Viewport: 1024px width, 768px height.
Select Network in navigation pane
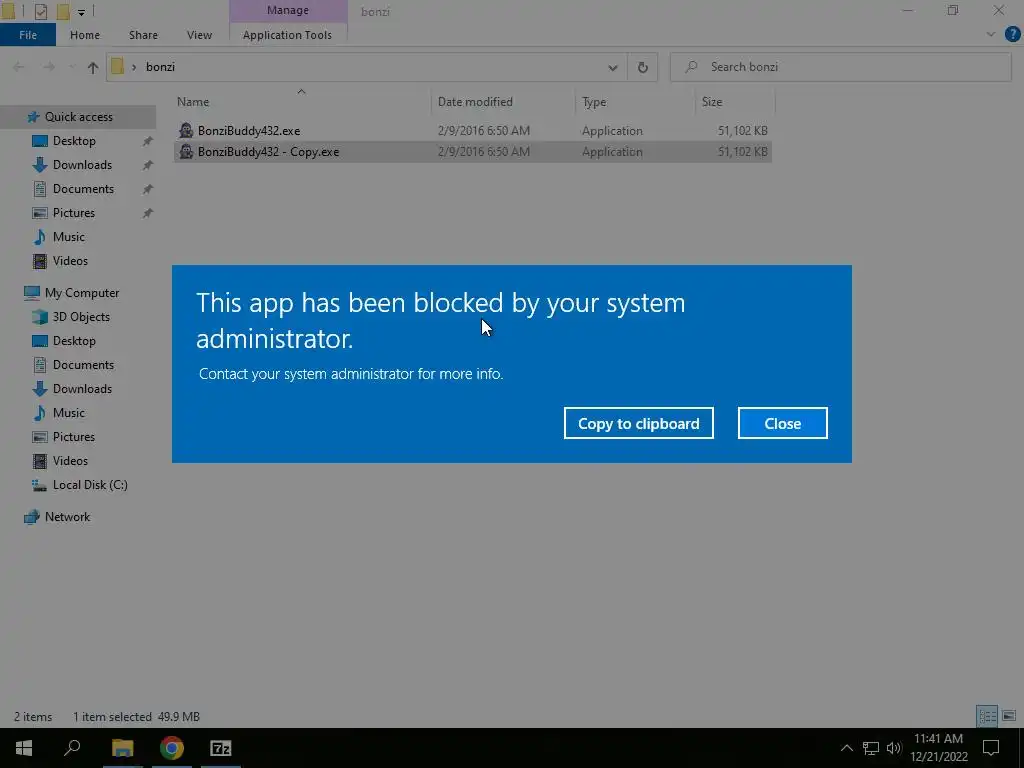(67, 517)
